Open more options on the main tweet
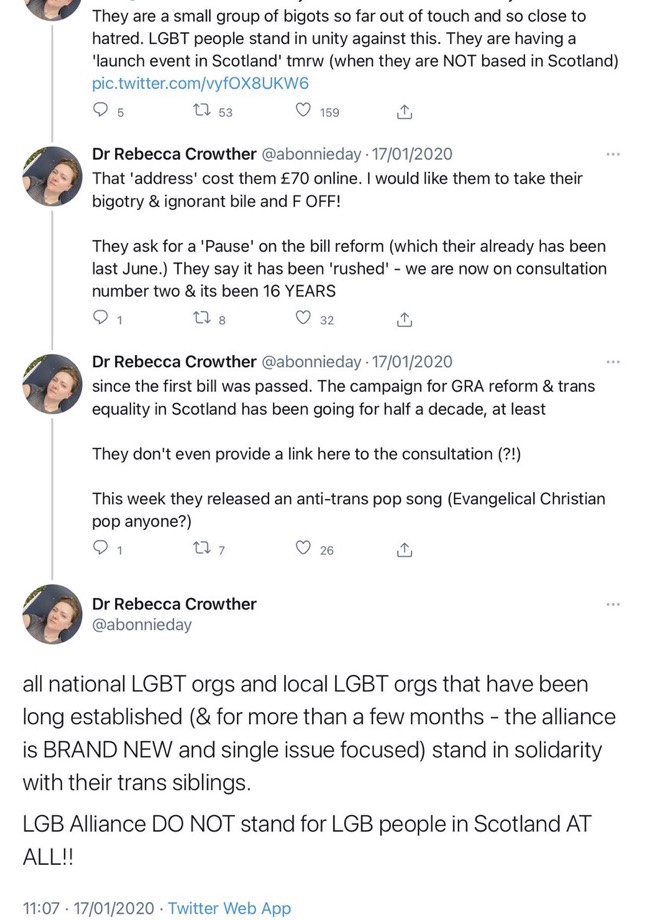The height and width of the screenshot is (920, 647). click(613, 604)
